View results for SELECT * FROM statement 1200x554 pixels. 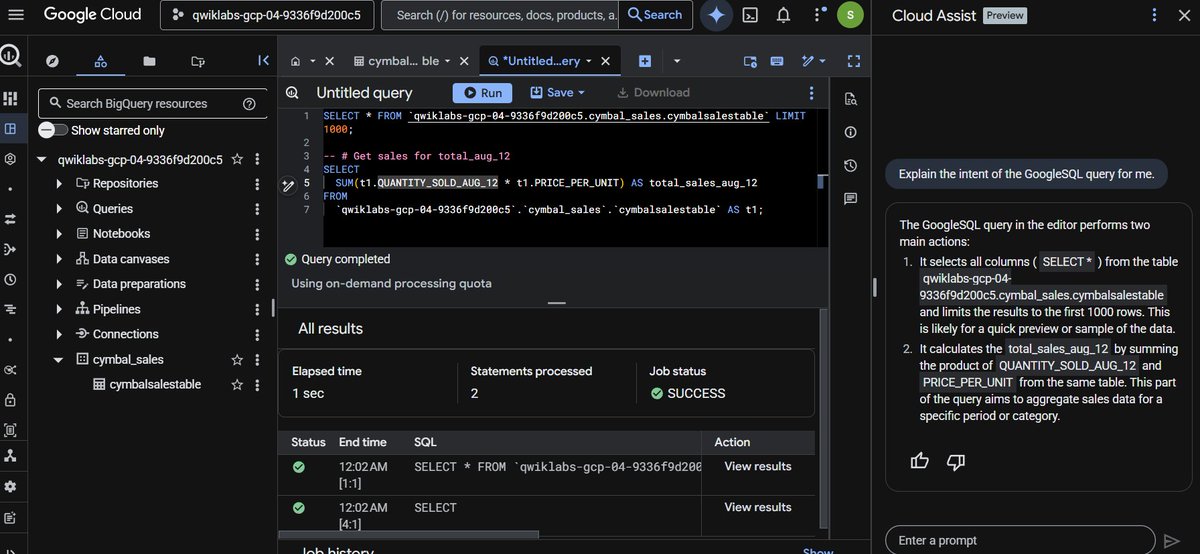click(x=757, y=466)
